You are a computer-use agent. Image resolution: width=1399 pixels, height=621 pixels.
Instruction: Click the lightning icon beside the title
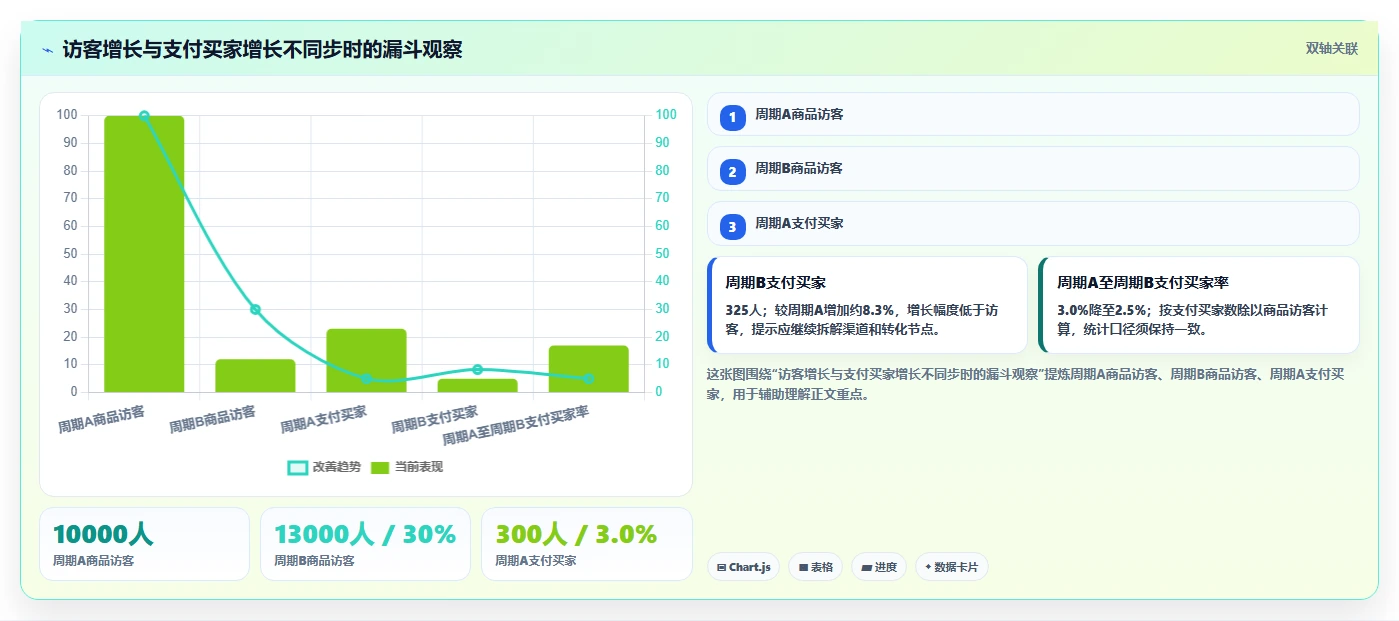(47, 50)
